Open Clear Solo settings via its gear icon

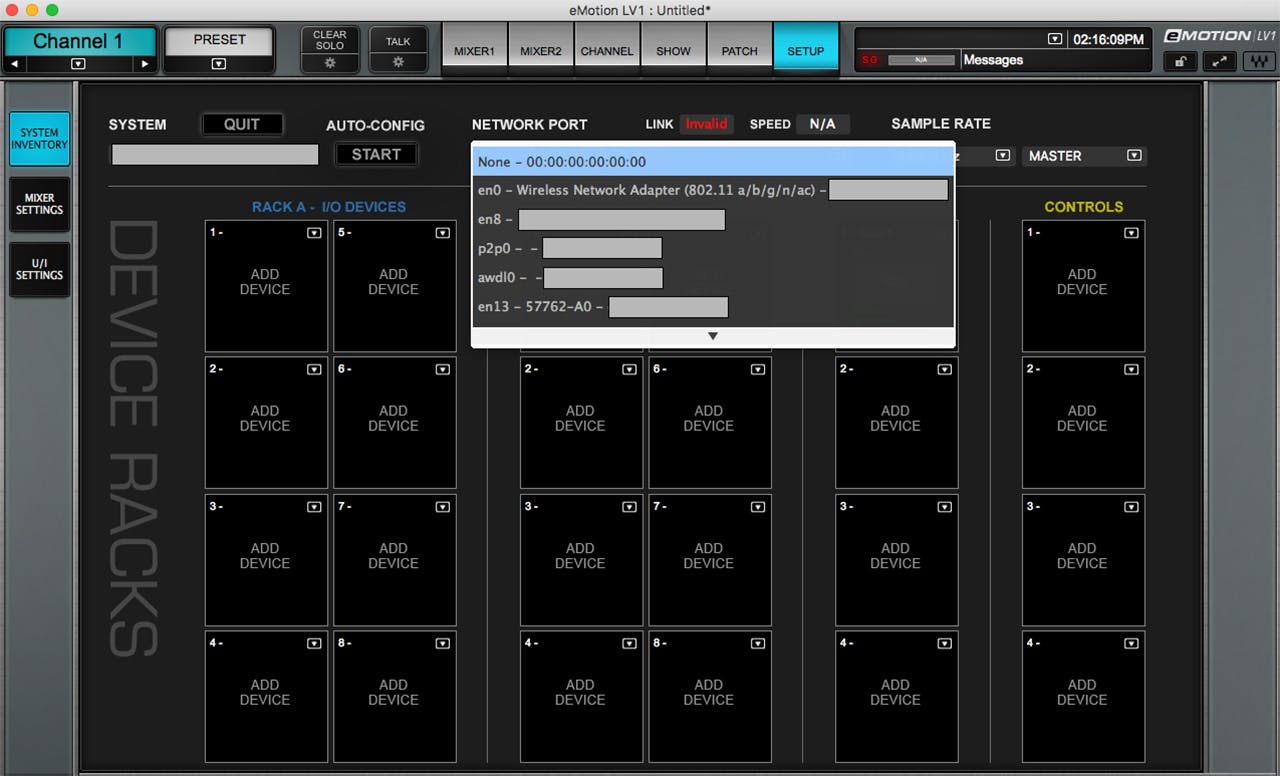(x=329, y=62)
